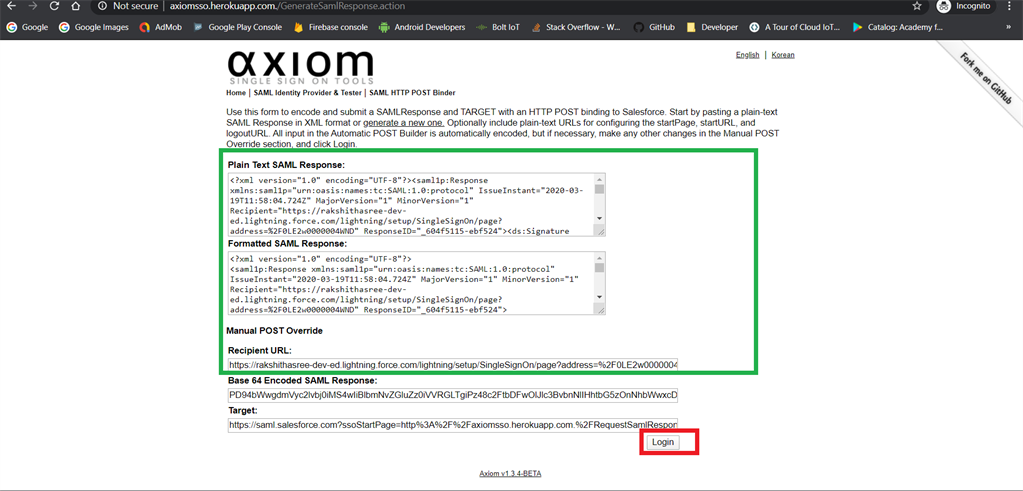The height and width of the screenshot is (491, 1023).
Task: Go to Home nav item
Action: 236,93
